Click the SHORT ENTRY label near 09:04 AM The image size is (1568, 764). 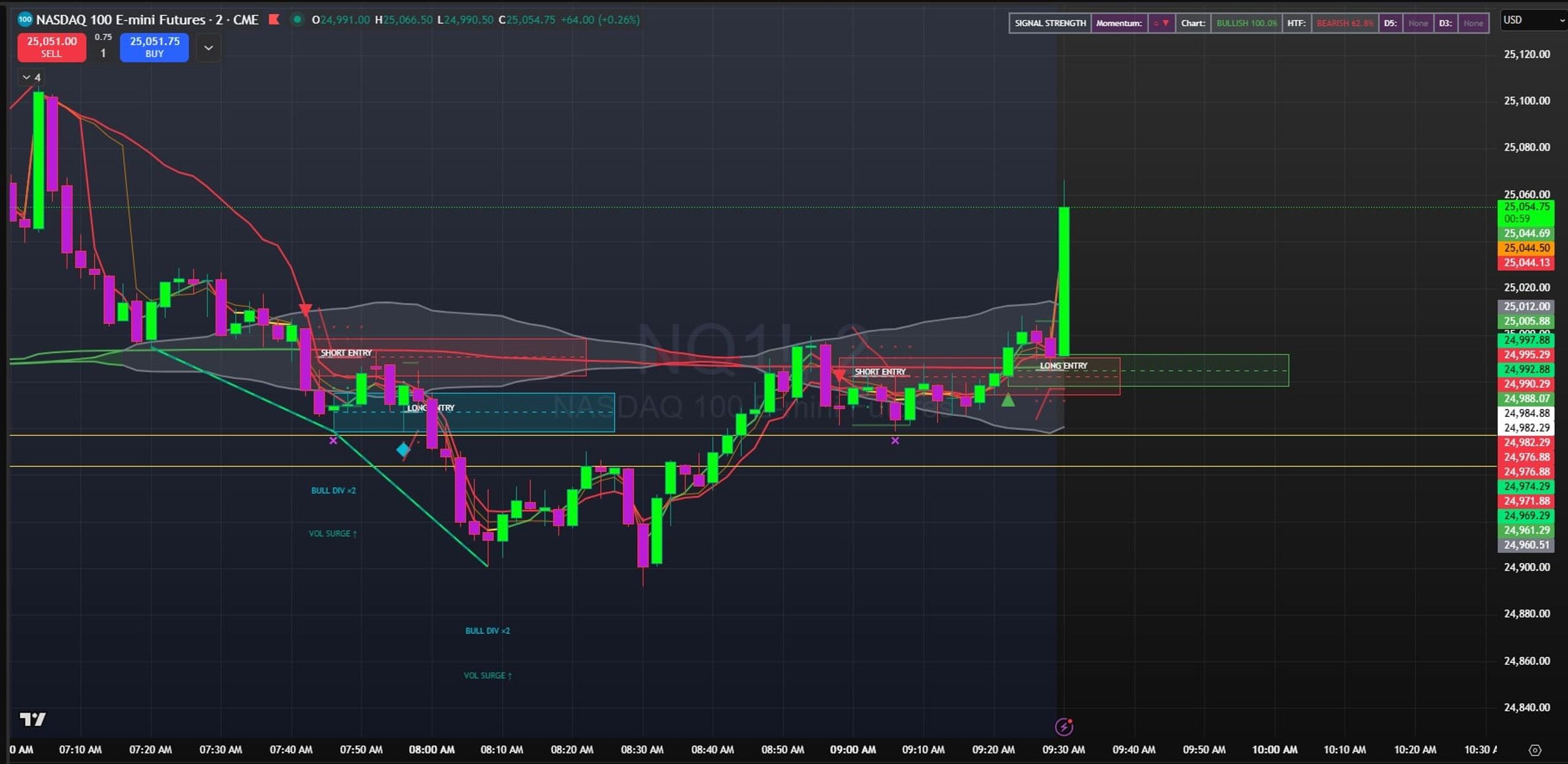coord(880,372)
